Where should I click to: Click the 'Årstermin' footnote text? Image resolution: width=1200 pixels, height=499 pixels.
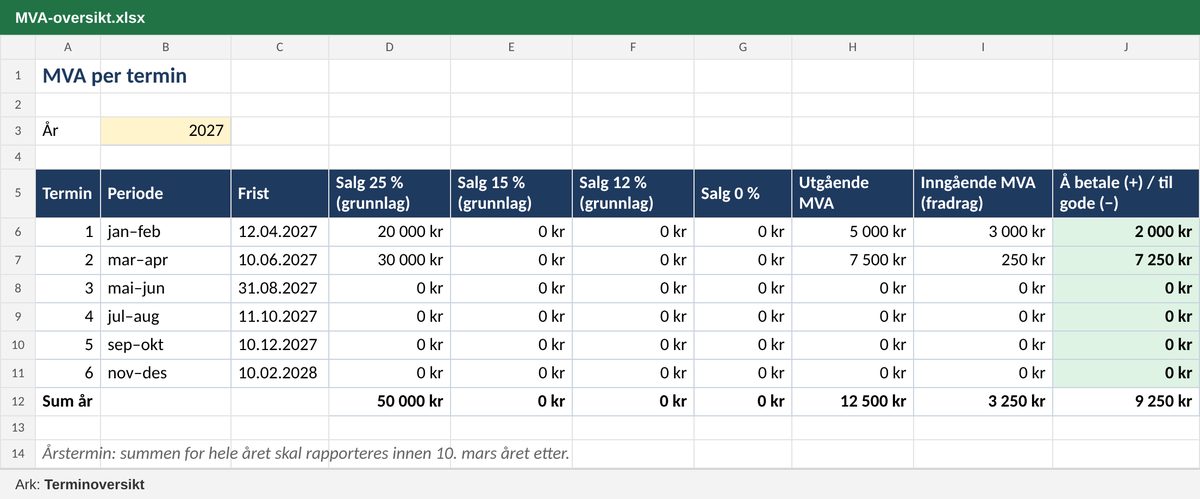coord(306,453)
